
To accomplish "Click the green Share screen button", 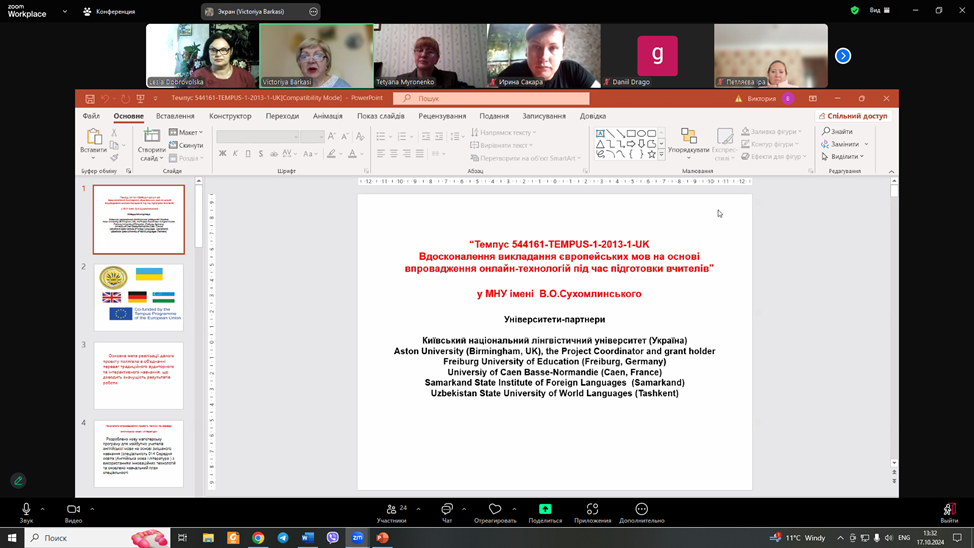I will click(x=545, y=510).
